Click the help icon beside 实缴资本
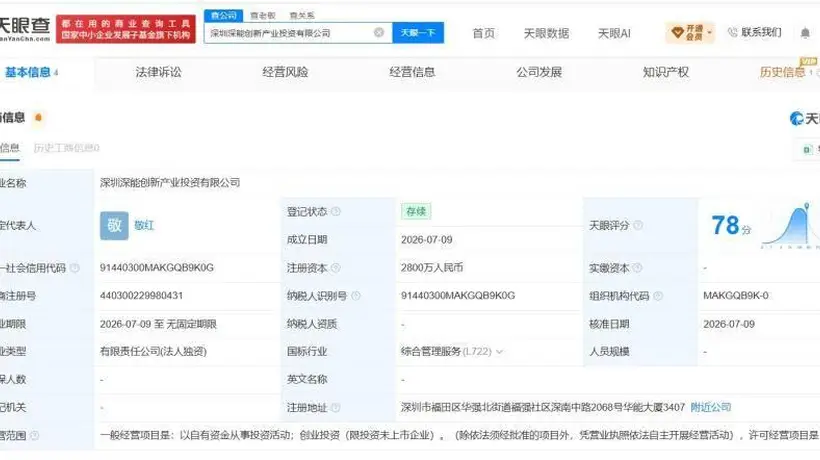Screen dimensions: 820x460 coord(637,268)
